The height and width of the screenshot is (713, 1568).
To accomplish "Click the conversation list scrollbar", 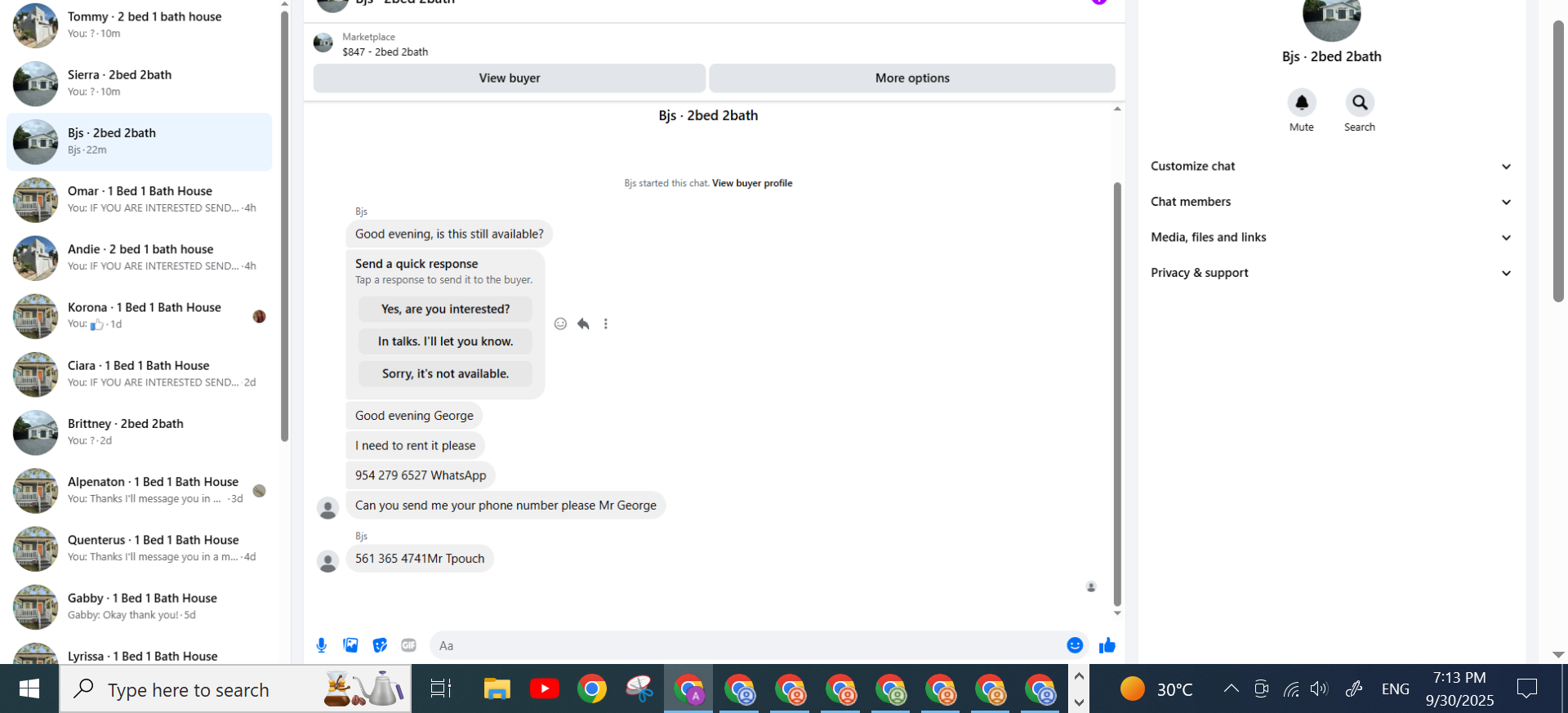I will 284,226.
